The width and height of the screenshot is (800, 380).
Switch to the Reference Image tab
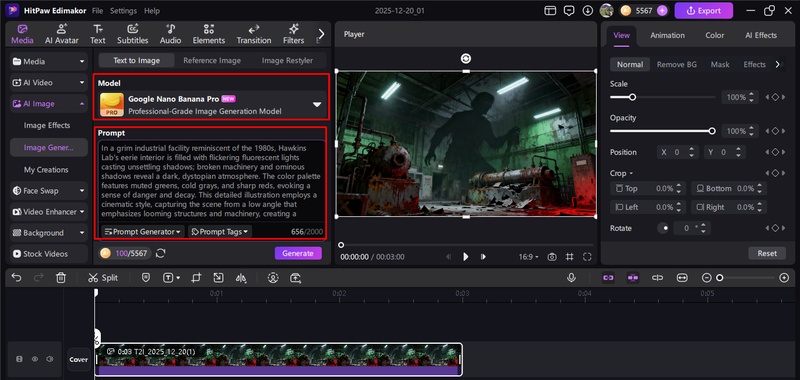[212, 60]
